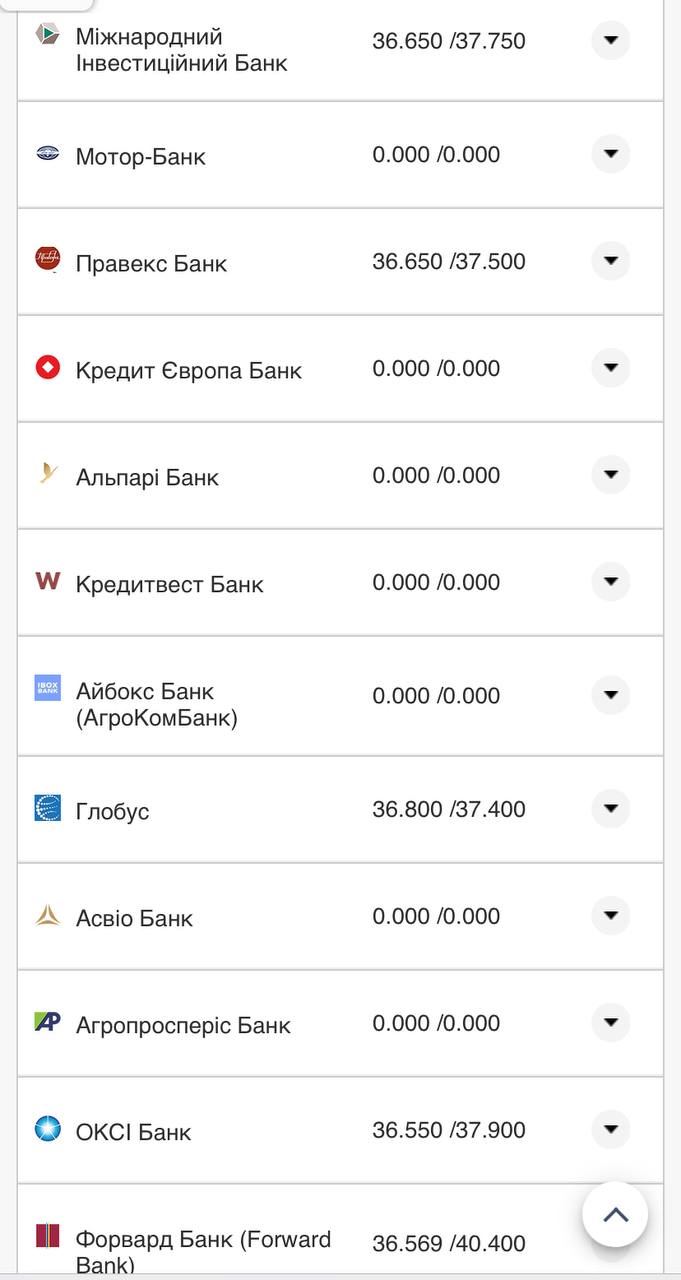
Task: Expand Кредитвест Банк row details
Action: (x=611, y=582)
